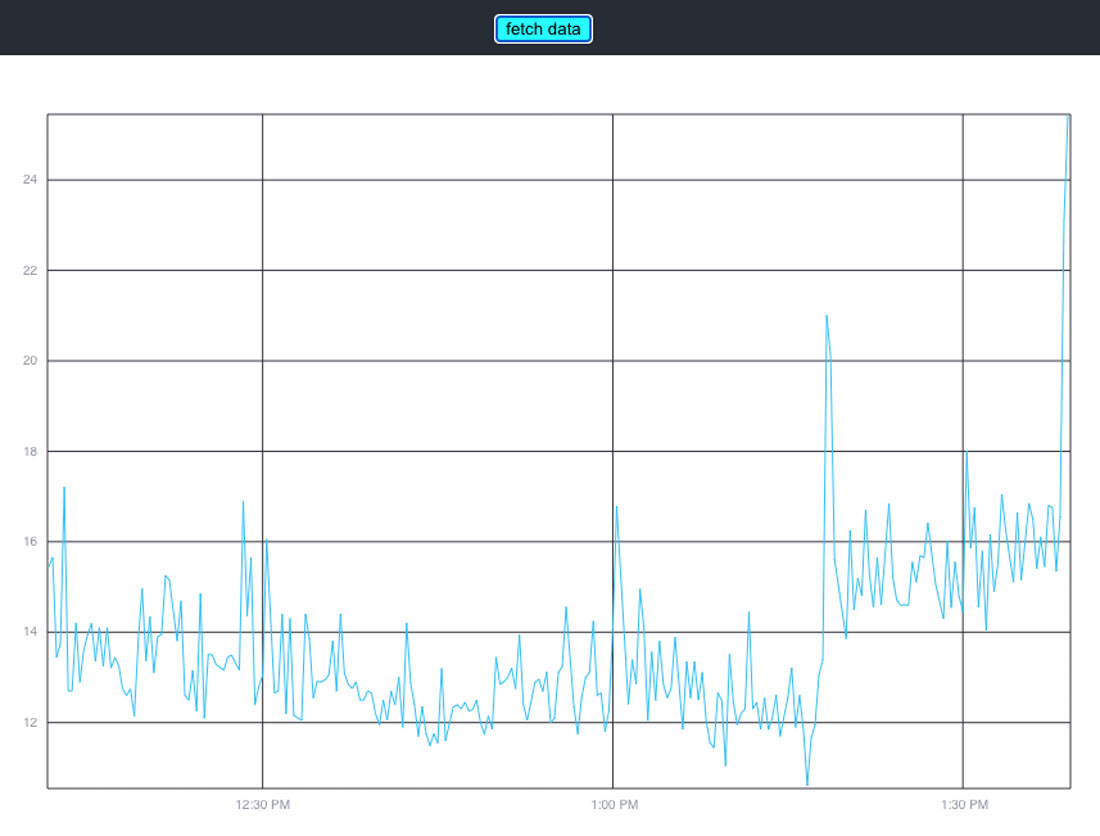Click the 22 y-axis label
This screenshot has width=1100, height=836.
29,270
